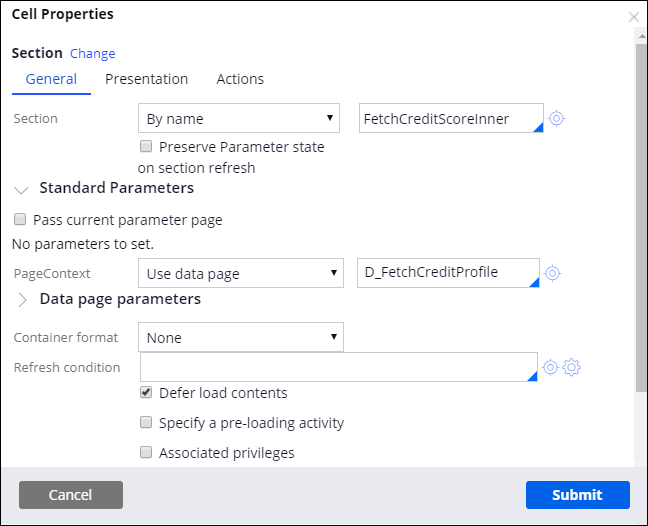Image resolution: width=648 pixels, height=526 pixels.
Task: Open condition builder gear for Refresh condition
Action: click(572, 367)
